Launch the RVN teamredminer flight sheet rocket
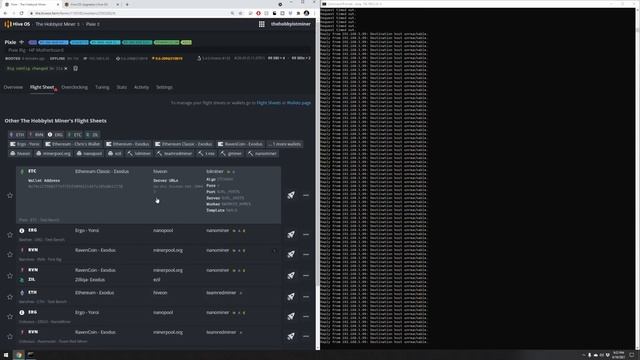This screenshot has height=360, width=640. (x=291, y=336)
